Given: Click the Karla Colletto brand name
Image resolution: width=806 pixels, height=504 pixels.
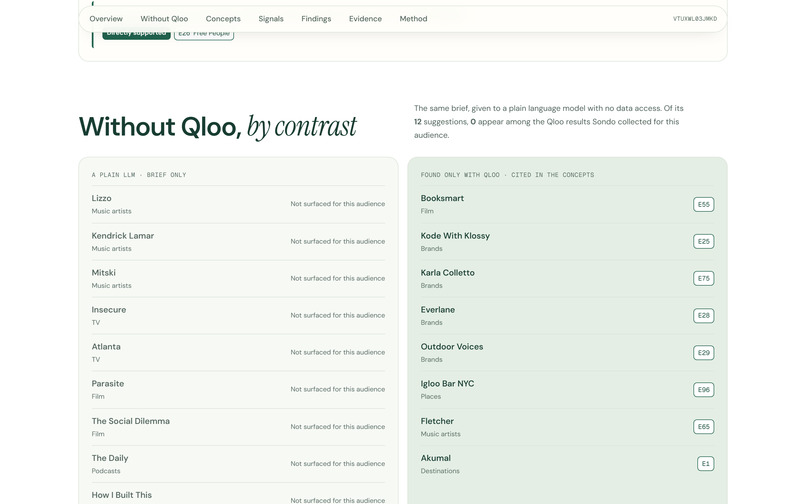Looking at the screenshot, I should tap(447, 273).
